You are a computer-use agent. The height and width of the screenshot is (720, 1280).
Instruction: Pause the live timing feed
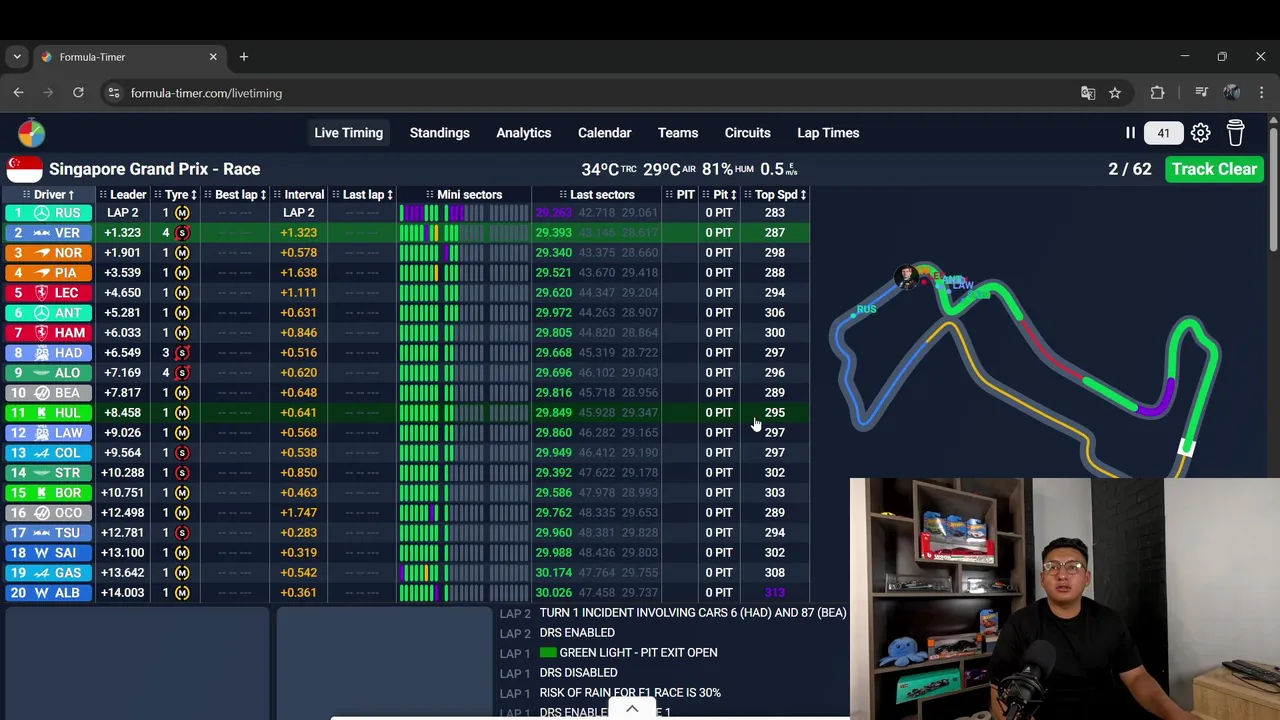click(1130, 133)
